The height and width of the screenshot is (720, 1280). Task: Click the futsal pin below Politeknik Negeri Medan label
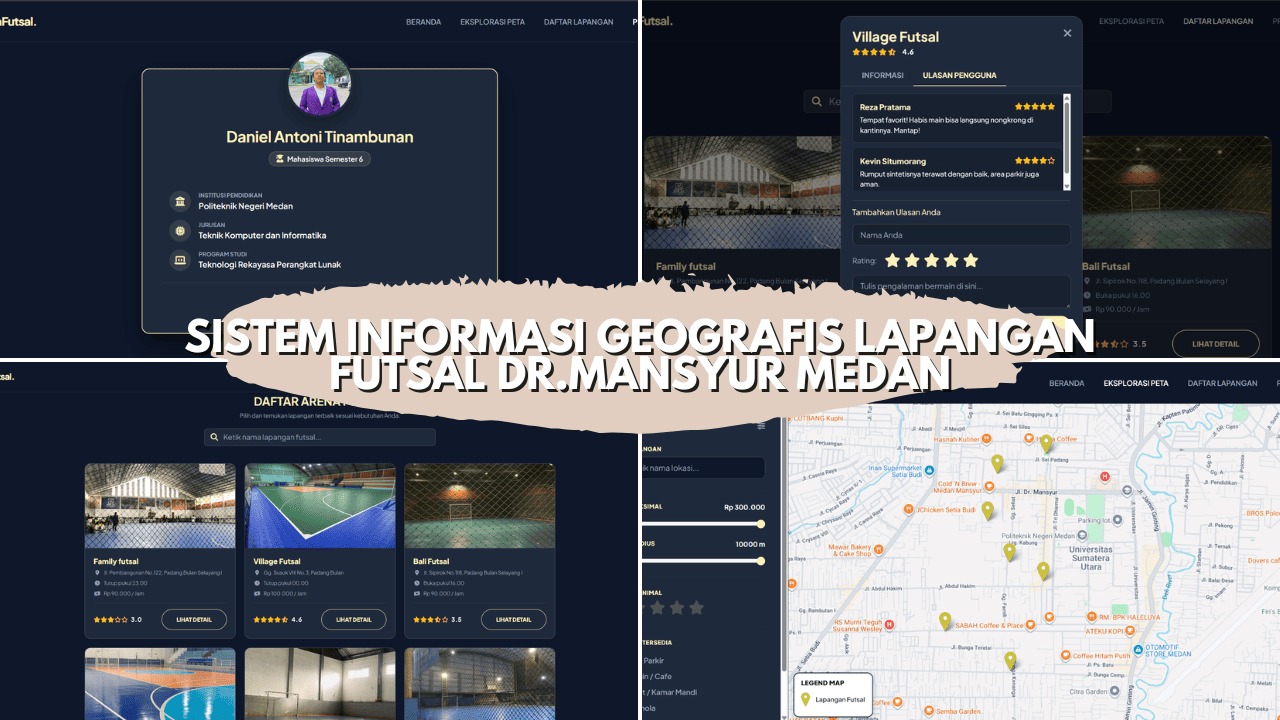click(1009, 551)
